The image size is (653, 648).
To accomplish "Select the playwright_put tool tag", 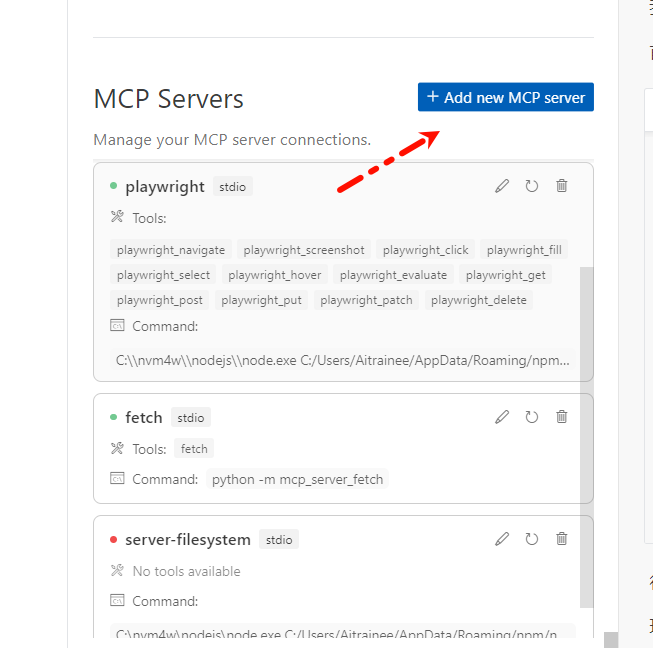I will (x=261, y=300).
